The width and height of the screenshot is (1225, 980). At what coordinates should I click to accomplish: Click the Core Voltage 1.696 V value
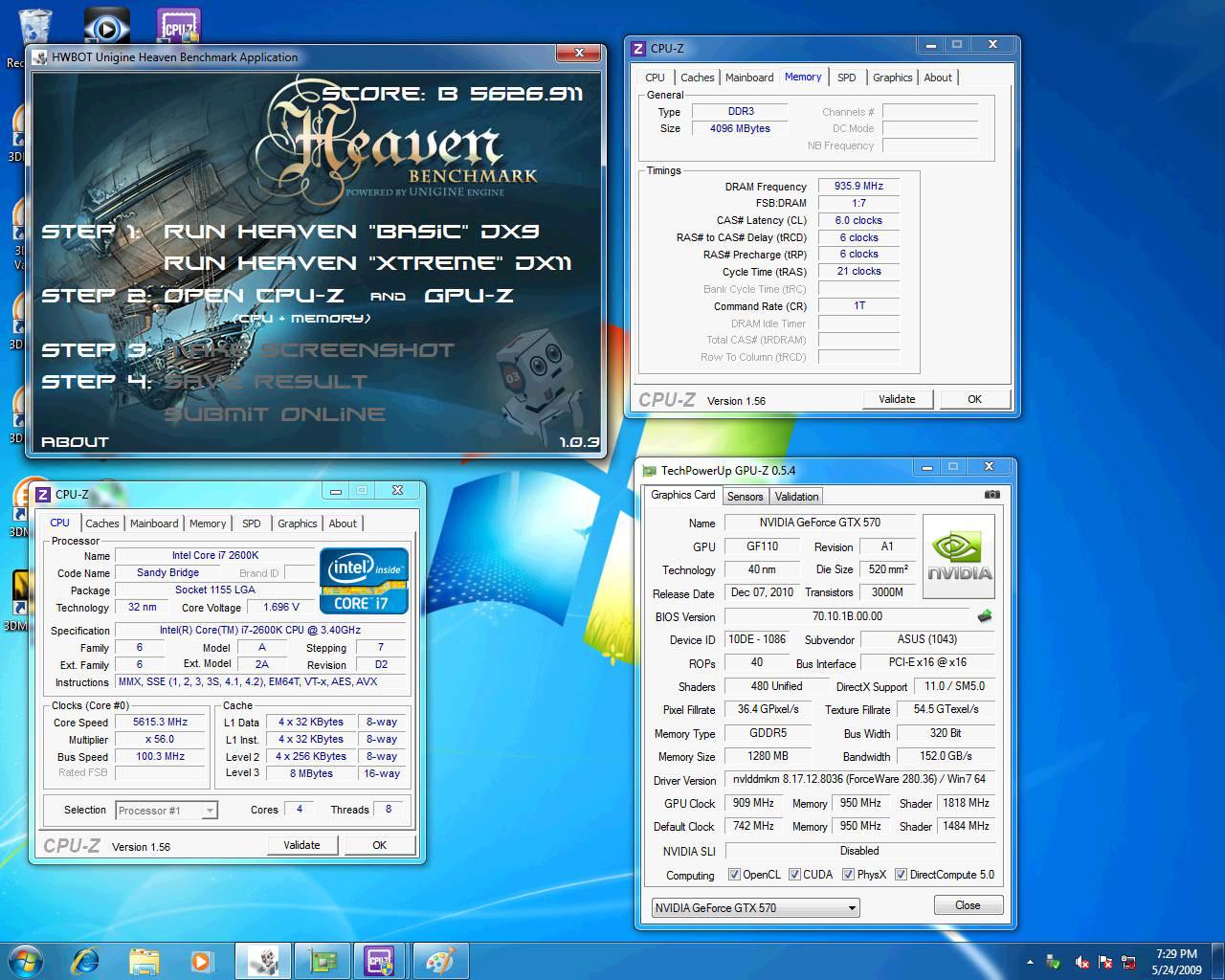click(x=281, y=607)
